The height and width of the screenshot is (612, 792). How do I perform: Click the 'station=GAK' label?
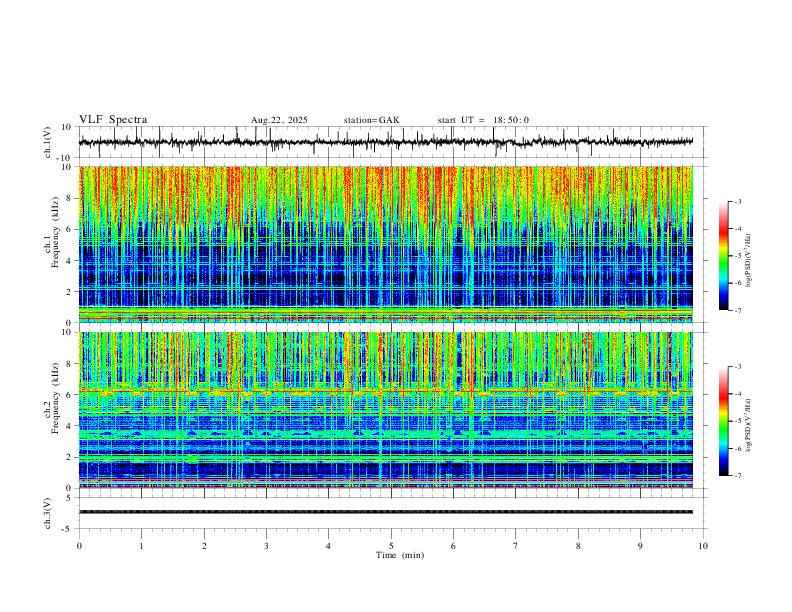tap(371, 120)
